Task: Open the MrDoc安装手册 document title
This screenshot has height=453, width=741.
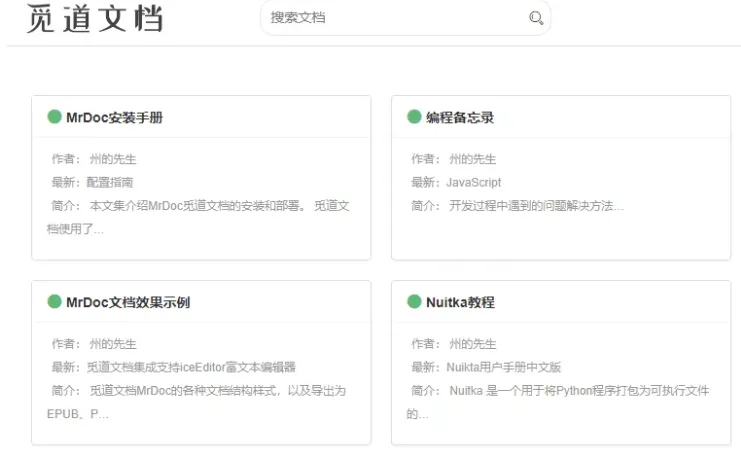Action: (114, 117)
